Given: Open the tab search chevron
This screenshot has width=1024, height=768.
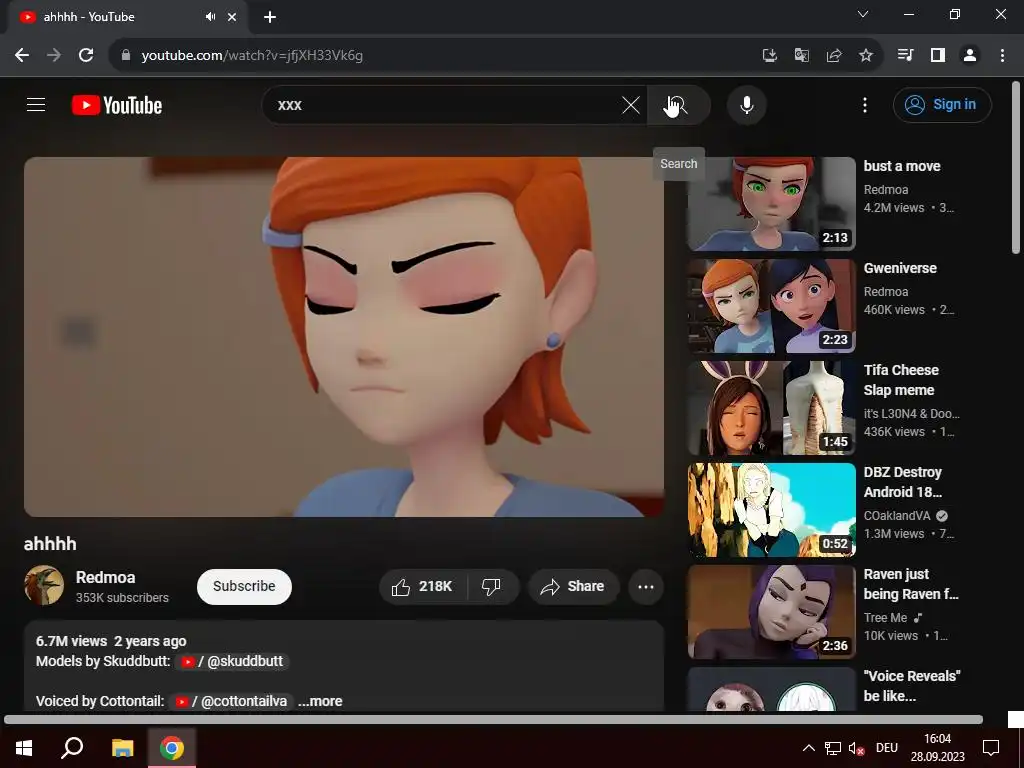Looking at the screenshot, I should coord(863,14).
